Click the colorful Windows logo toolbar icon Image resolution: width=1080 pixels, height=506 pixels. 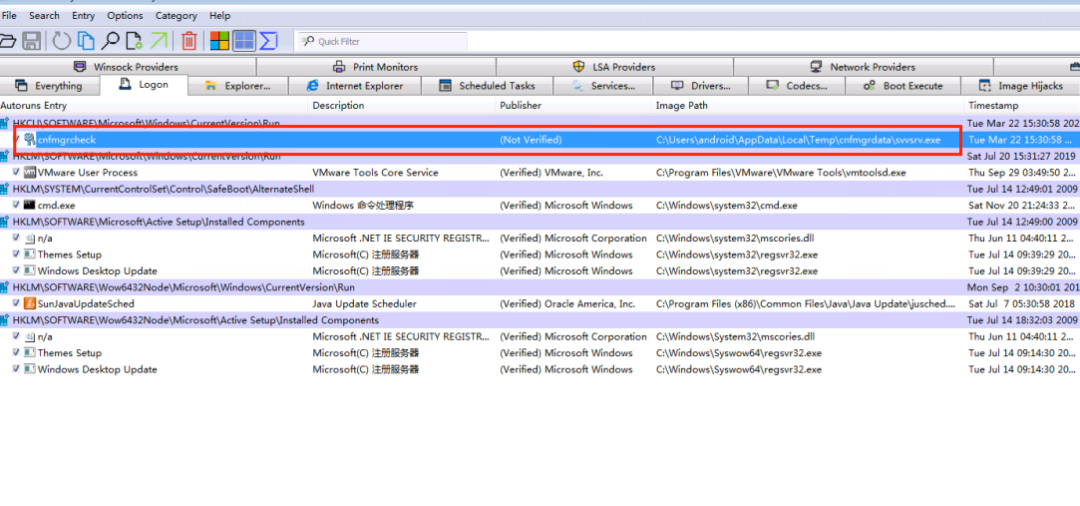[219, 41]
